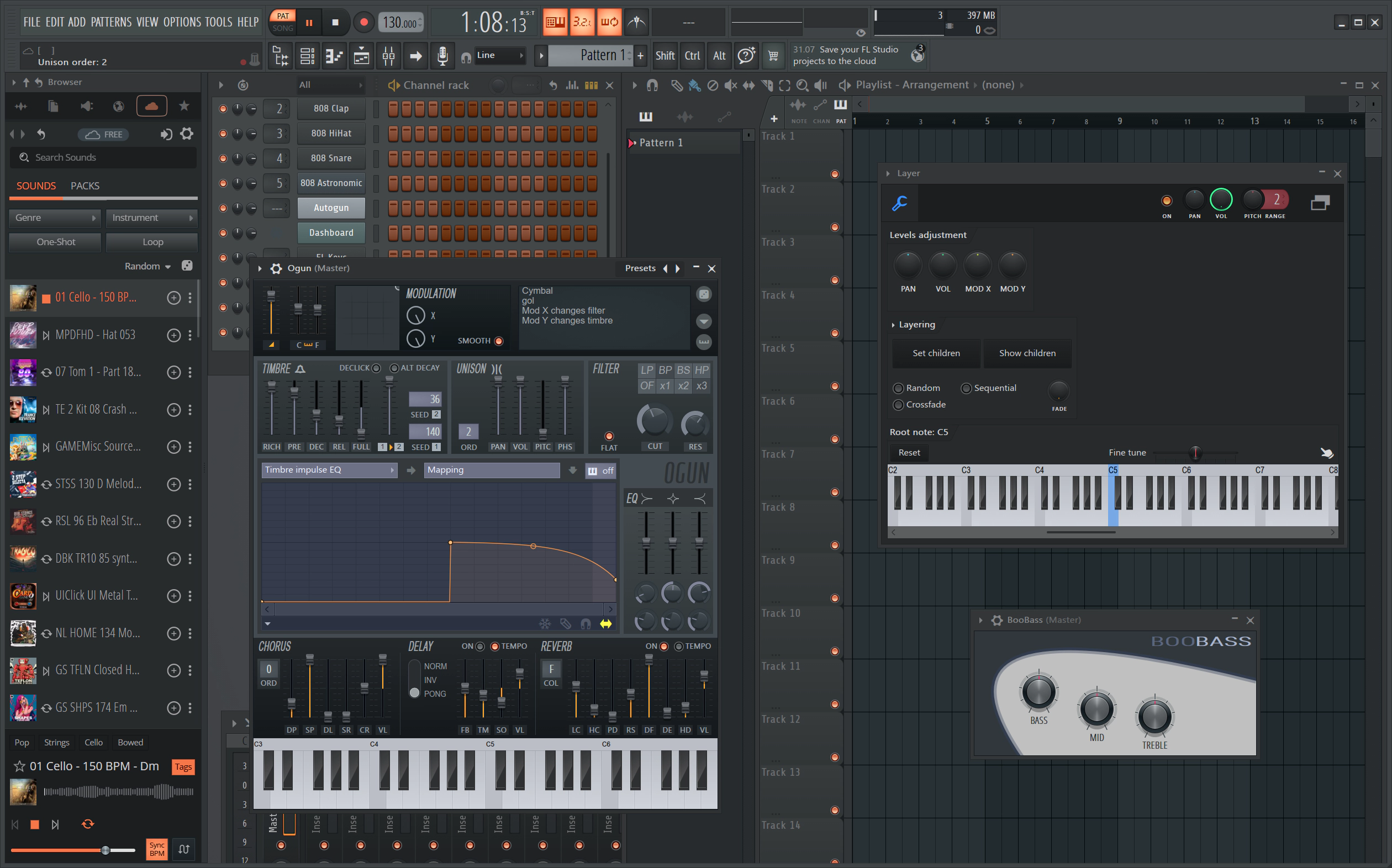Select the playlist Mute tool icon
The height and width of the screenshot is (868, 1392).
(730, 85)
